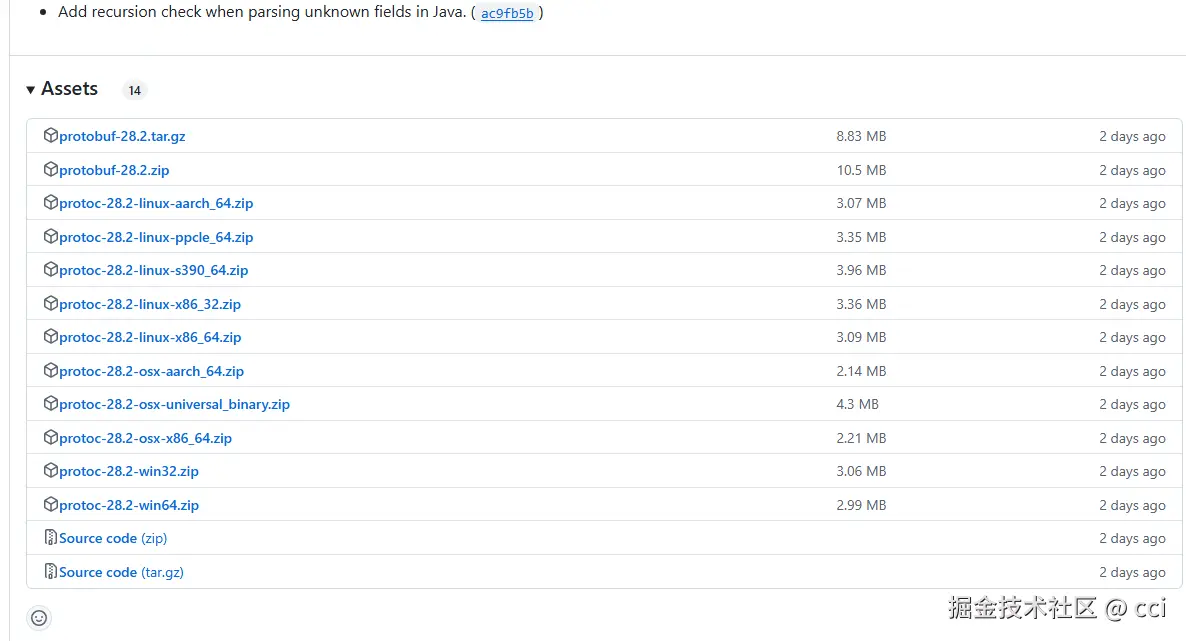Click package icon beside protoc-28.2-linux-ppcle_64.zip
The image size is (1186, 641).
51,237
